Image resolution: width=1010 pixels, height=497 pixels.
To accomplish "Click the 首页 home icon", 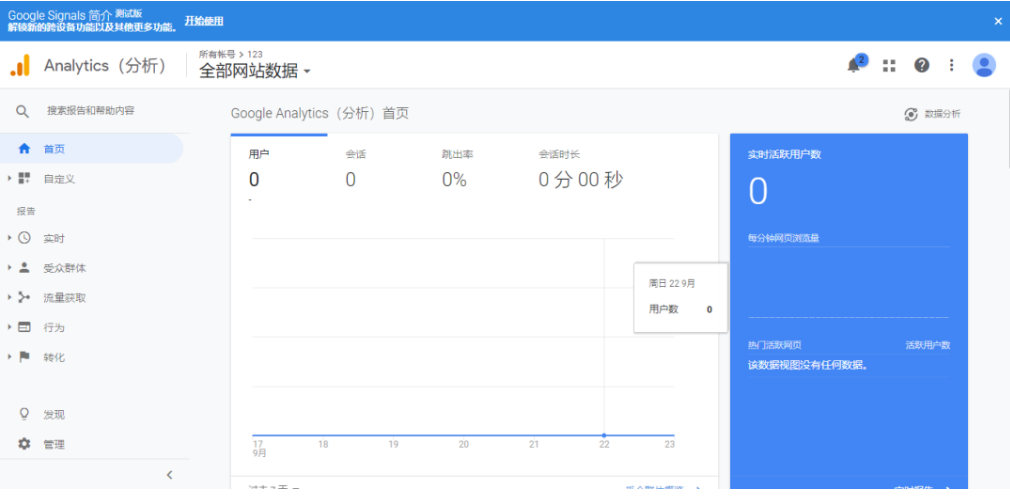I will [24, 149].
